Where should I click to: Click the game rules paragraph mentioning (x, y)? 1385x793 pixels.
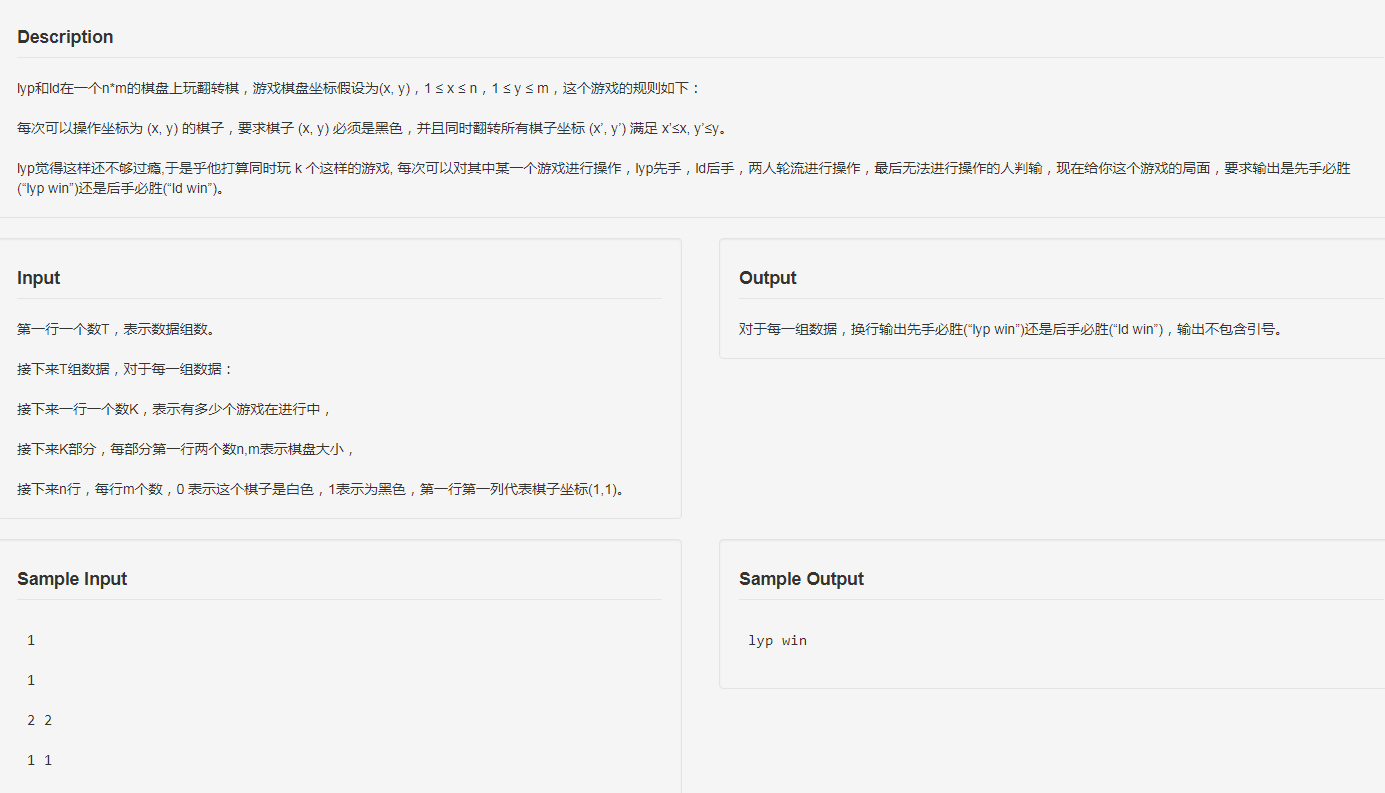point(400,88)
